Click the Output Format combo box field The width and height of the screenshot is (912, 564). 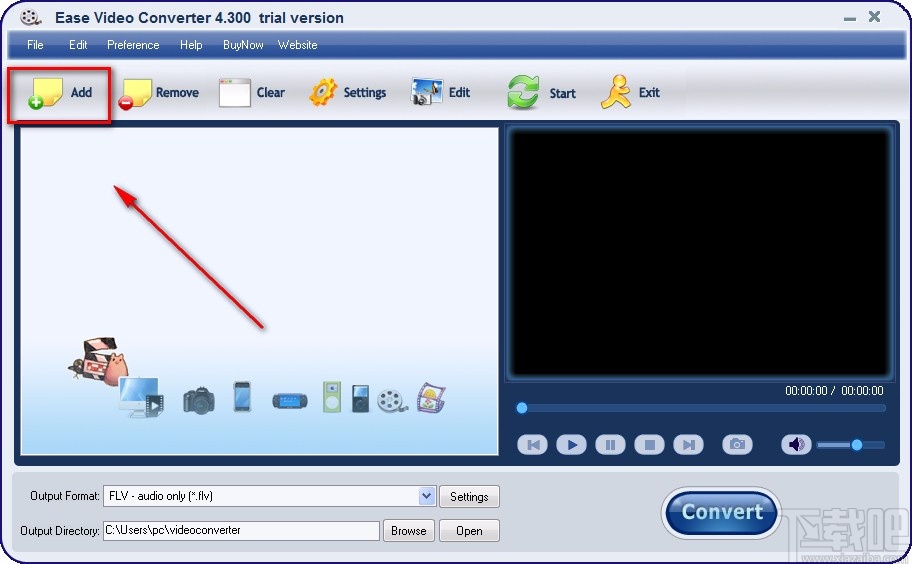269,496
